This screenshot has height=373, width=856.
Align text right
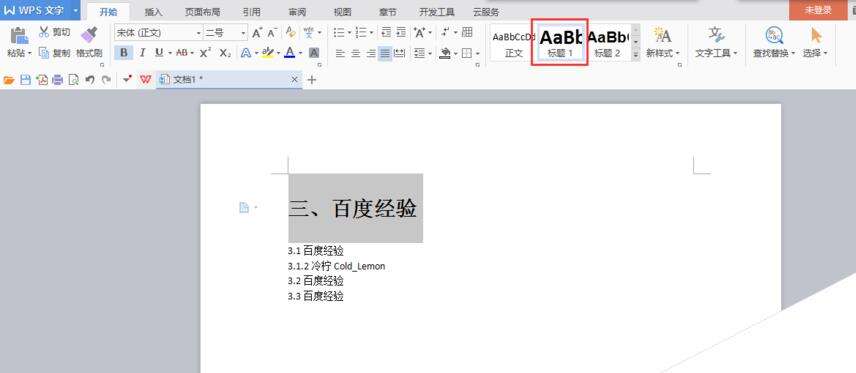click(371, 54)
